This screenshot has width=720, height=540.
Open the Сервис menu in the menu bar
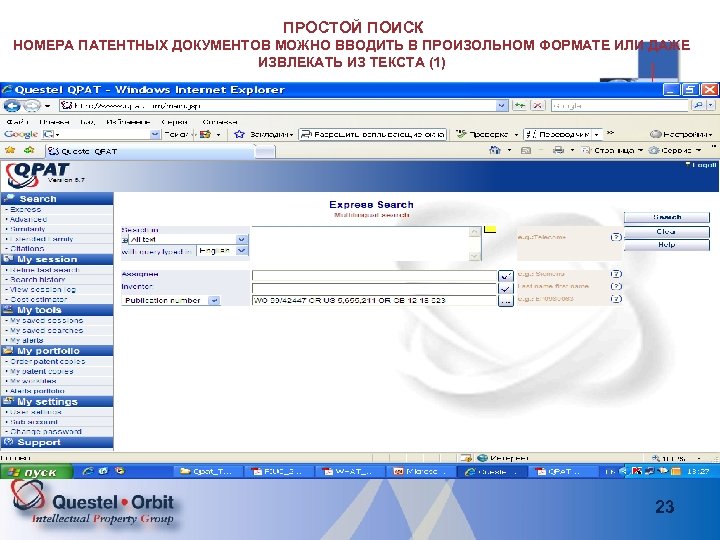pyautogui.click(x=175, y=122)
